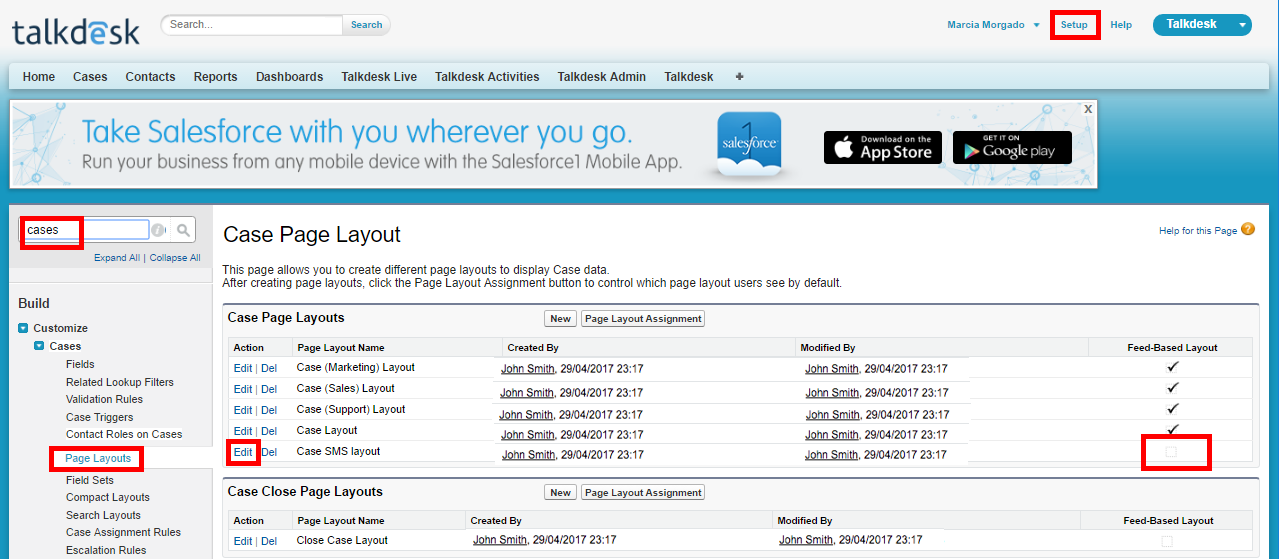Open the Talkdesk Activities tab

[x=487, y=77]
